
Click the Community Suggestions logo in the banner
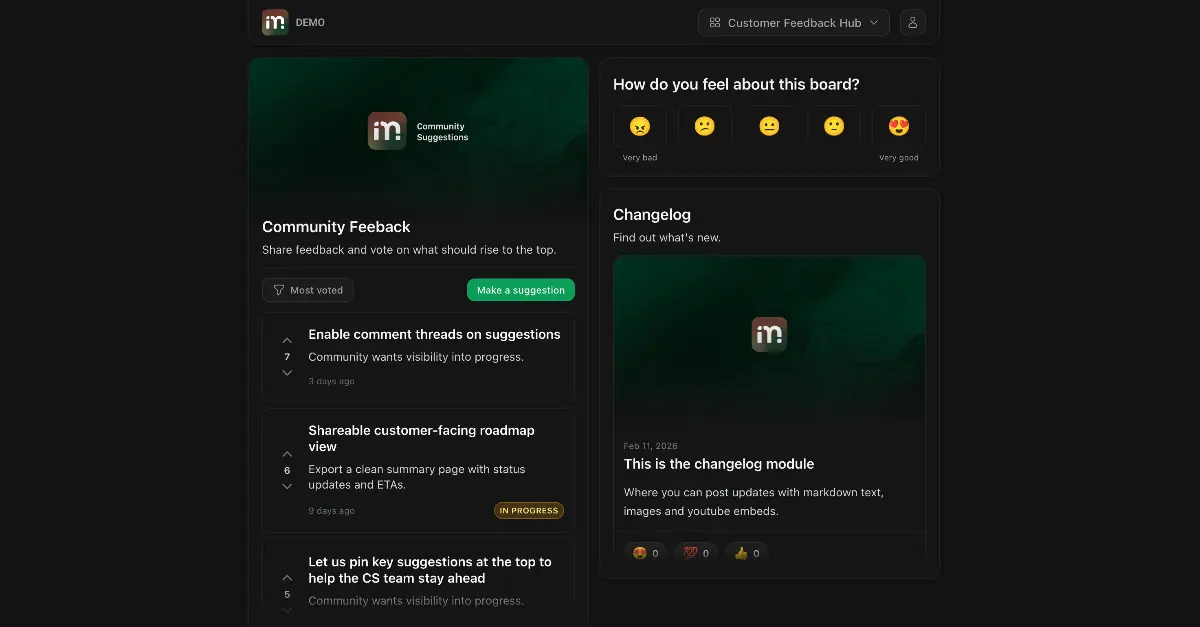point(387,131)
